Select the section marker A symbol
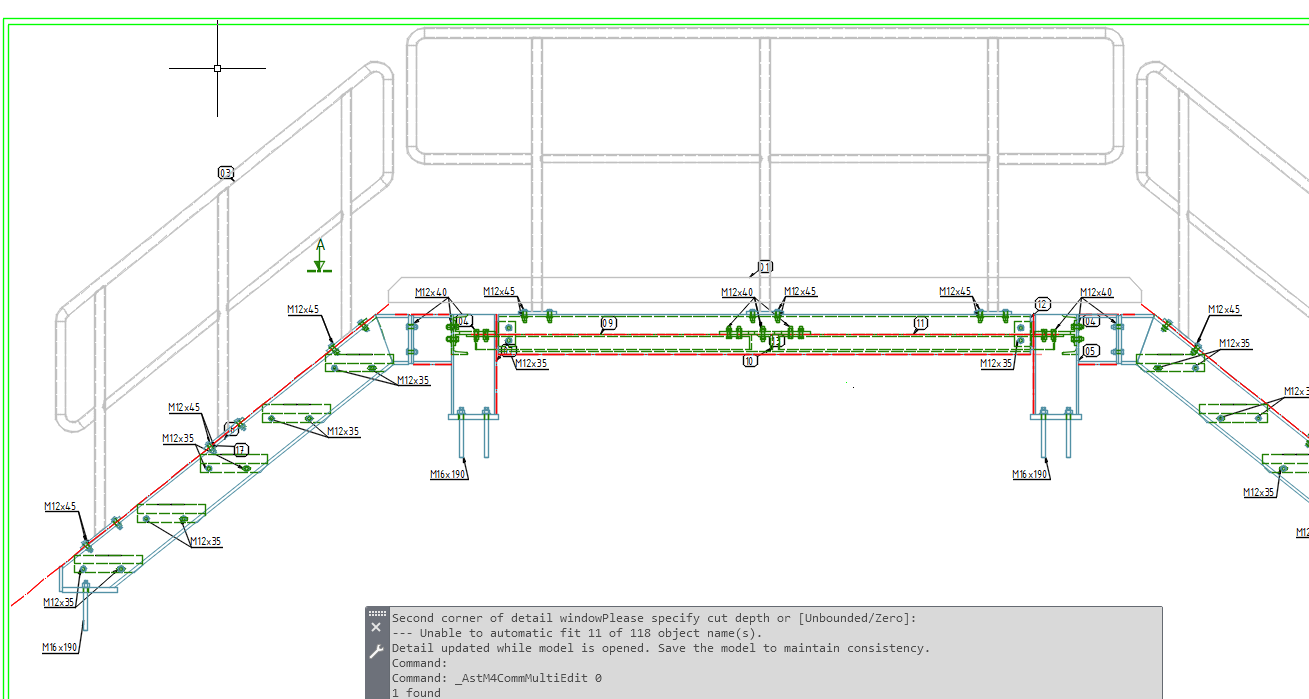 320,256
